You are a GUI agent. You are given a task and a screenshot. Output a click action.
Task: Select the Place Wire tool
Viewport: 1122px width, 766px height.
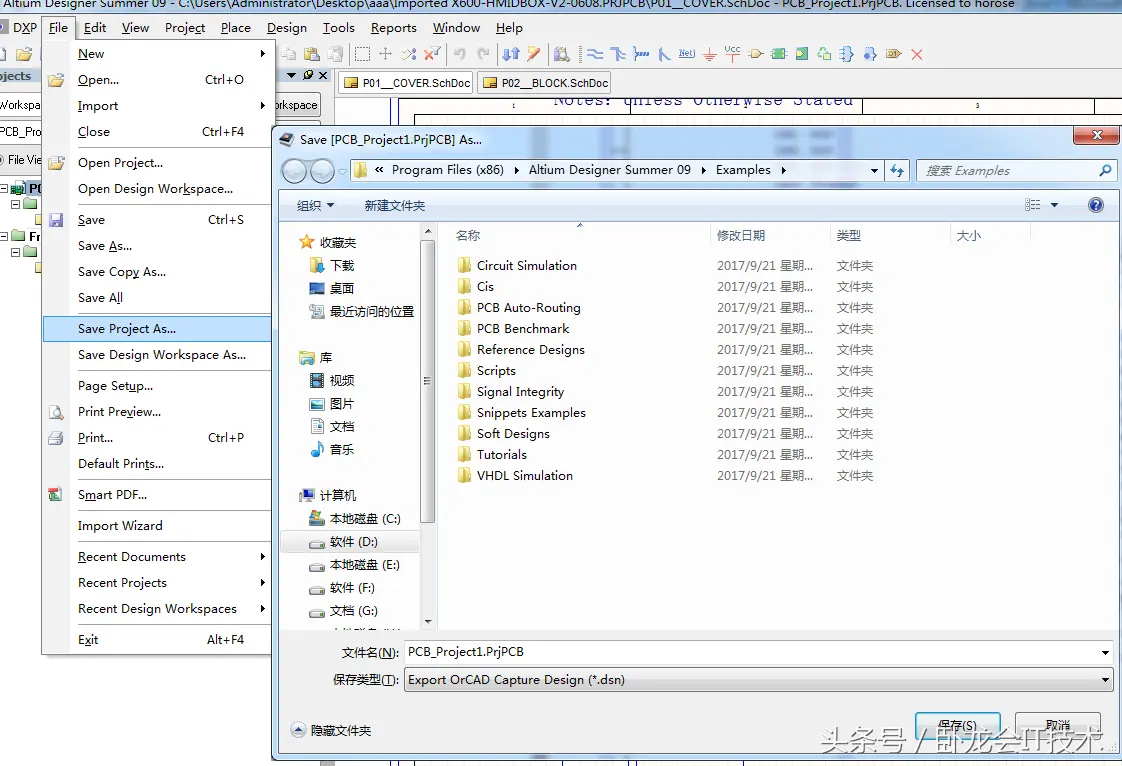[595, 54]
